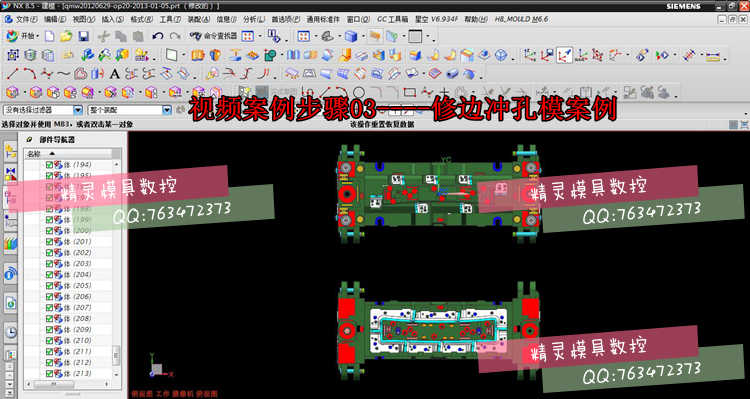Open the Command Finder (命令查找器)
This screenshot has height=399, width=750.
pos(213,36)
